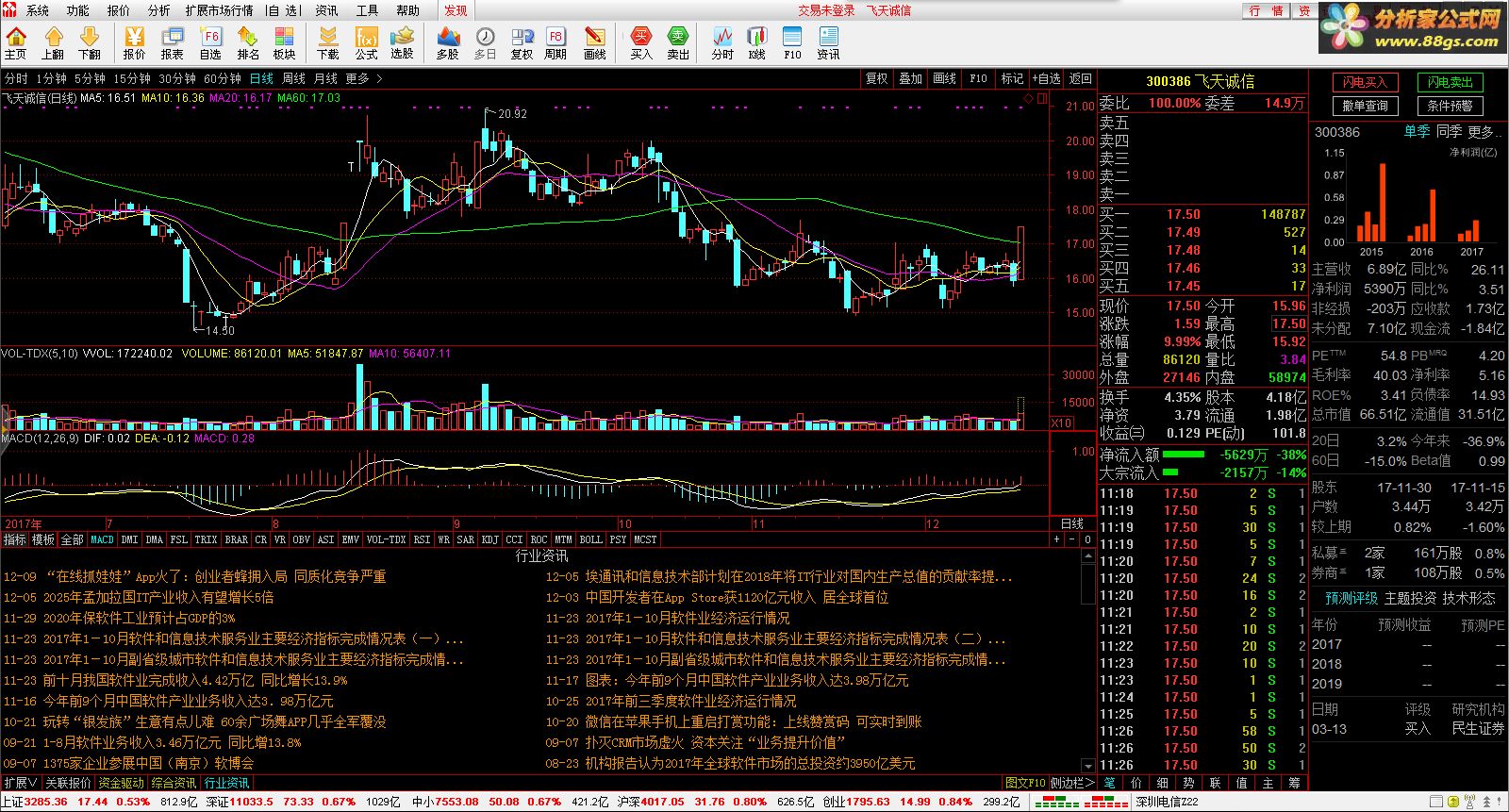Open the 分析 menu
Screen dimensions: 1509x812
coord(159,10)
